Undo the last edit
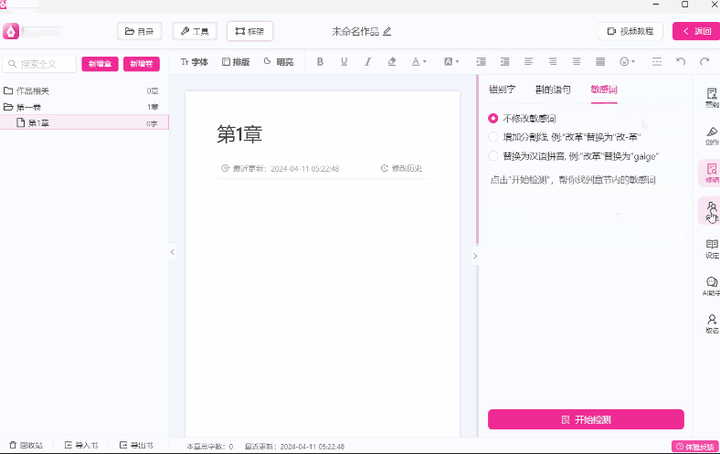The image size is (720, 454). pyautogui.click(x=681, y=62)
